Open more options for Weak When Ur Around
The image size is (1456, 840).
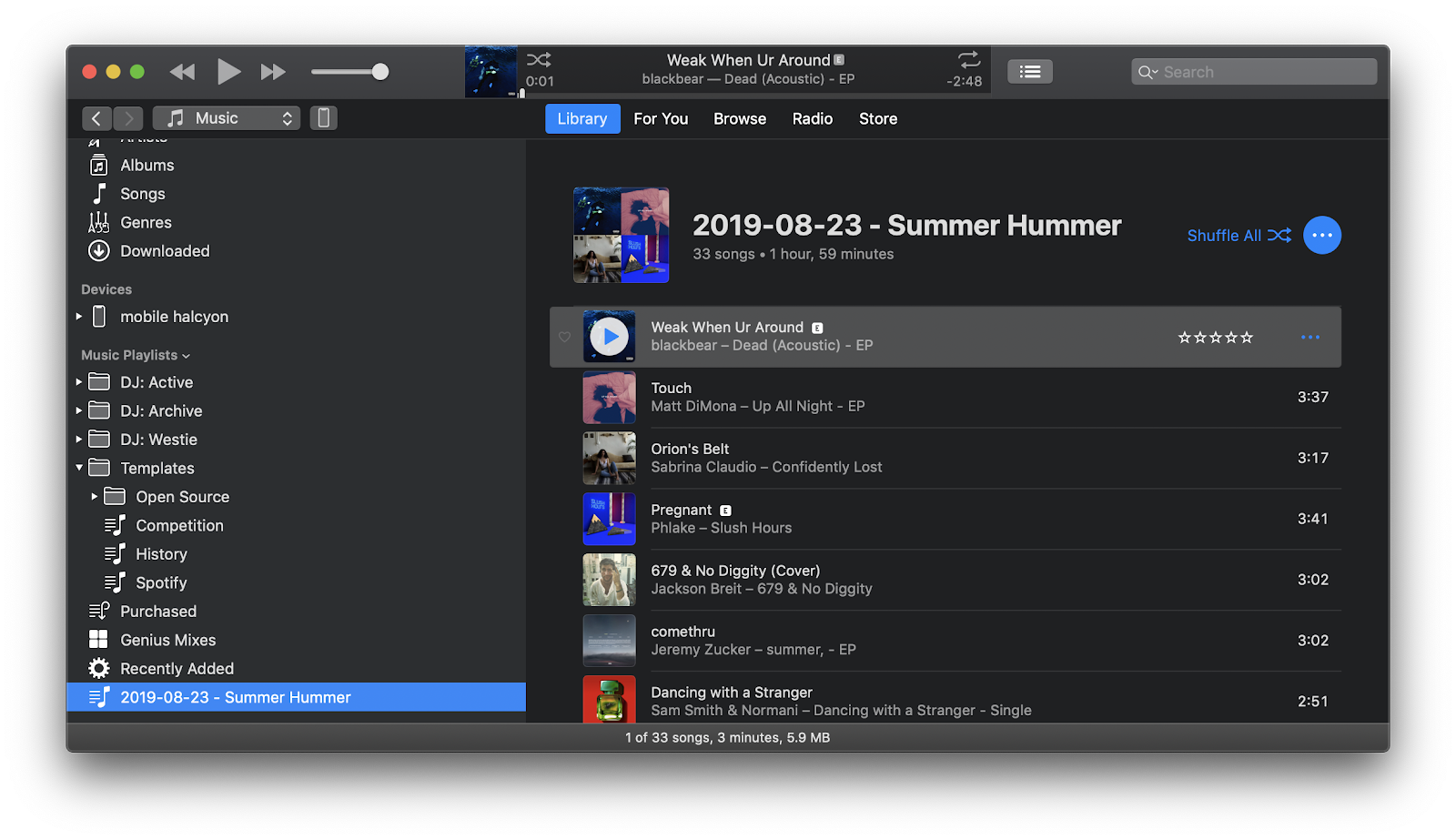point(1310,338)
